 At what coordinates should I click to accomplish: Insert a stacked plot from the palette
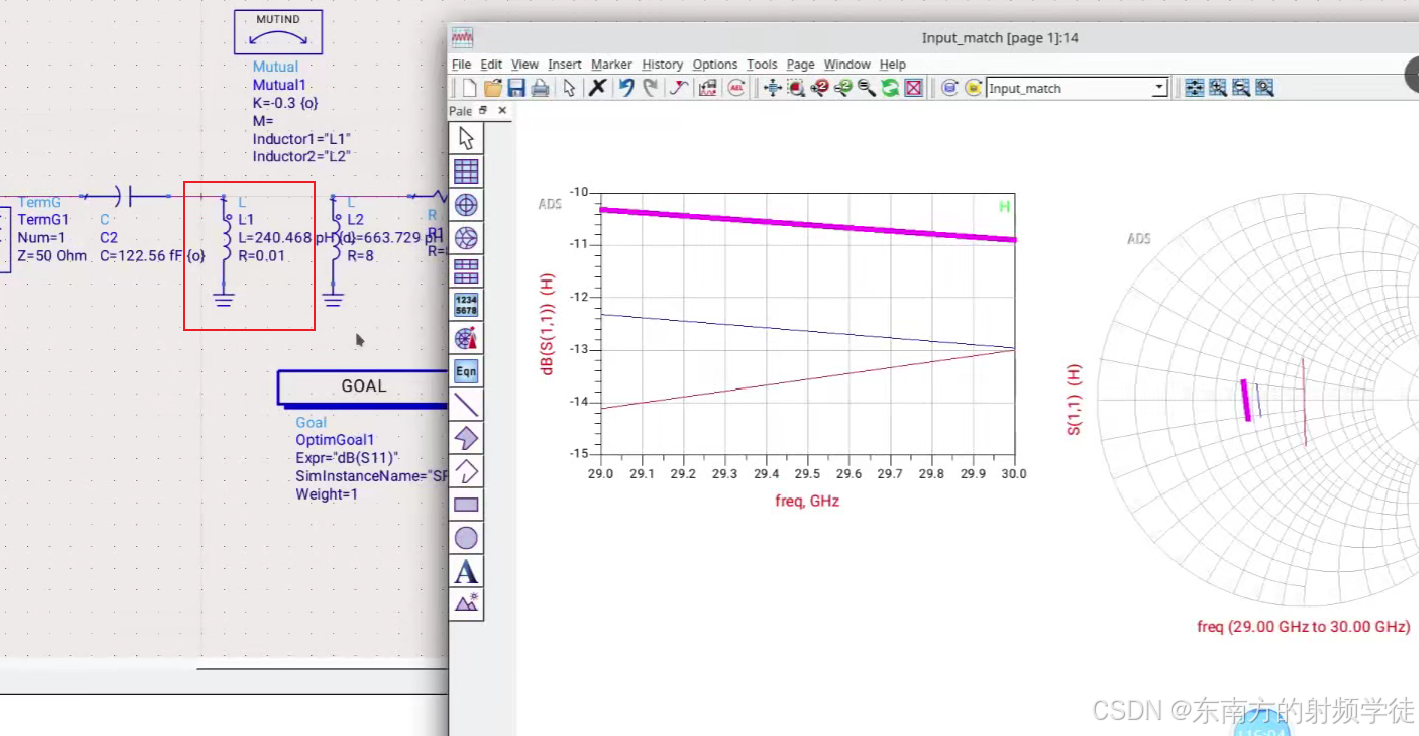point(466,271)
